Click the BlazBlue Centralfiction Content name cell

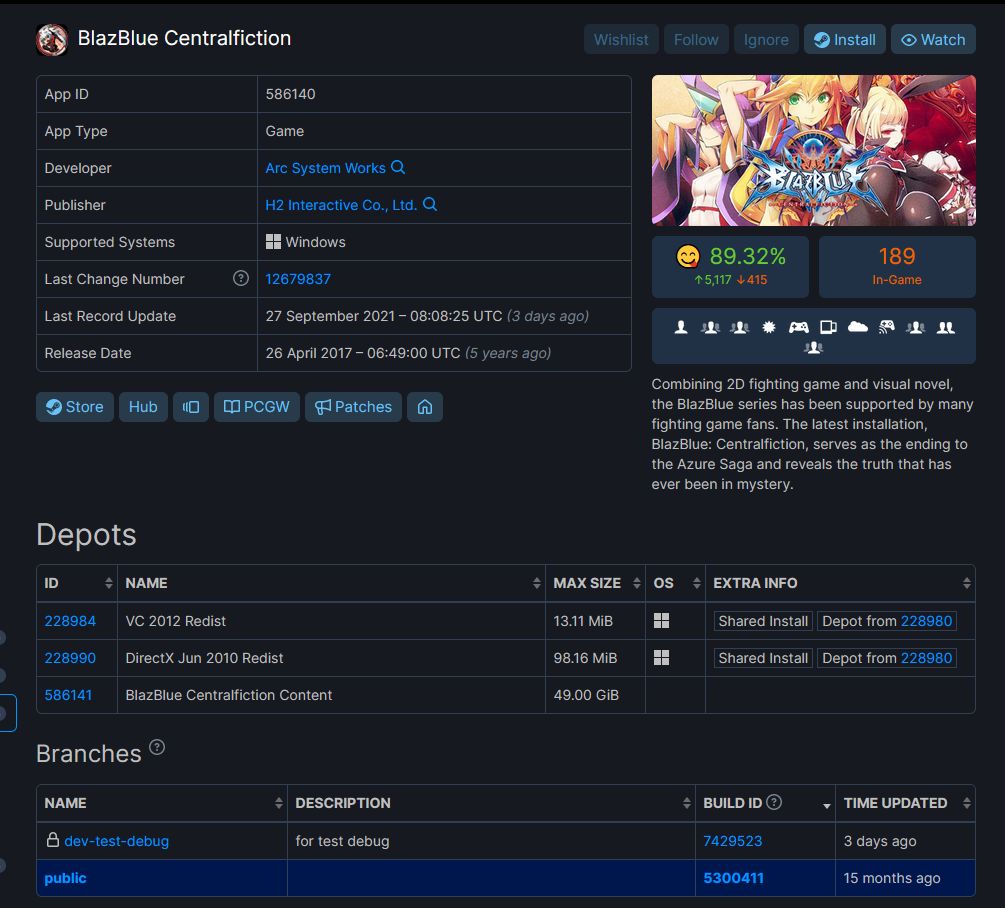(331, 695)
